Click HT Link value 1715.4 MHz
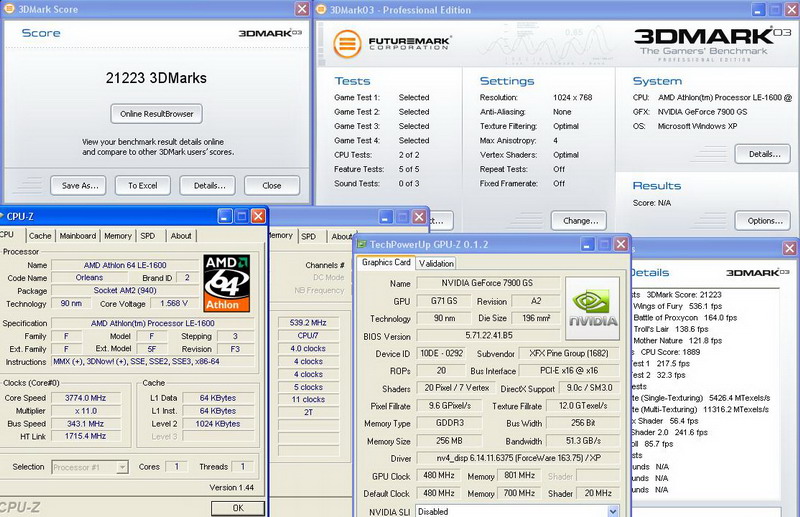This screenshot has width=800, height=517. (x=85, y=436)
